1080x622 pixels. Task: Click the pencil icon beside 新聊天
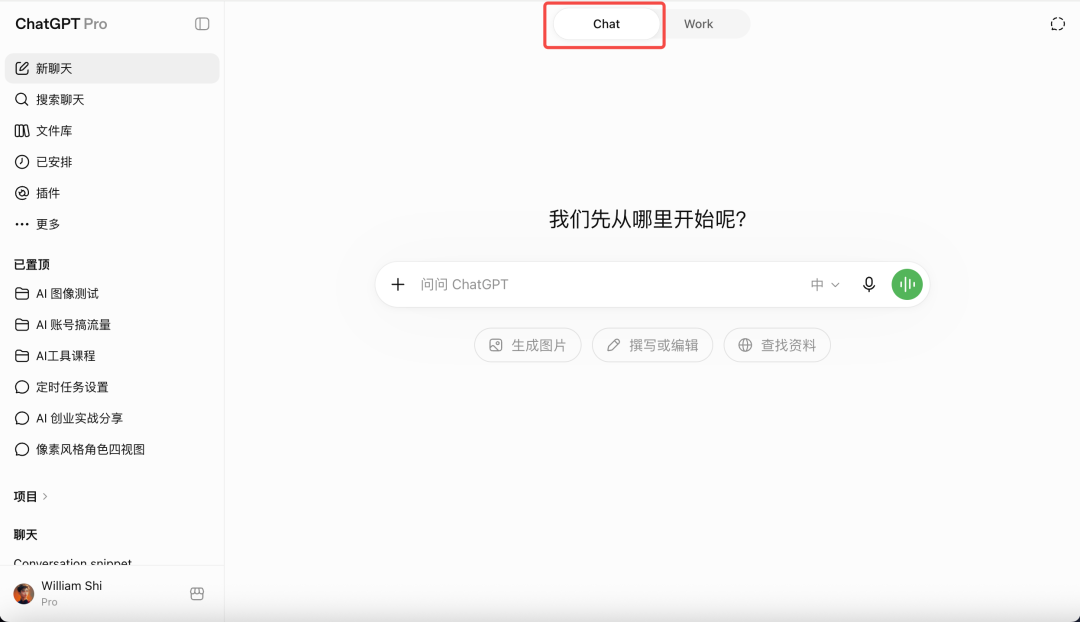(22, 68)
